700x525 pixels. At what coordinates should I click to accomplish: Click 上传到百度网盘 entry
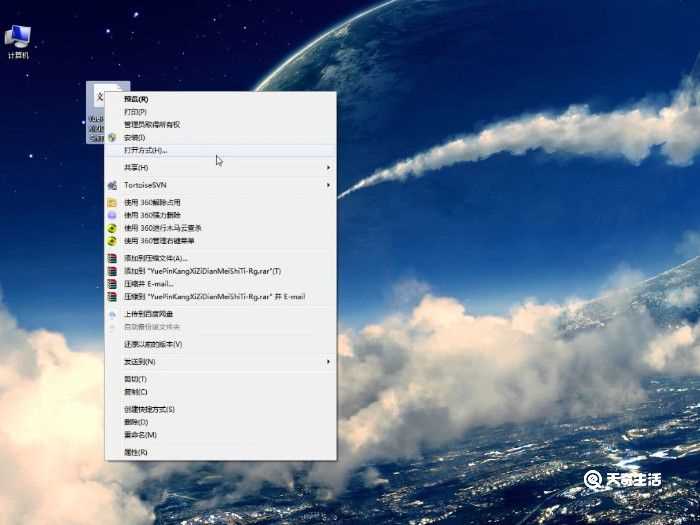coord(221,314)
